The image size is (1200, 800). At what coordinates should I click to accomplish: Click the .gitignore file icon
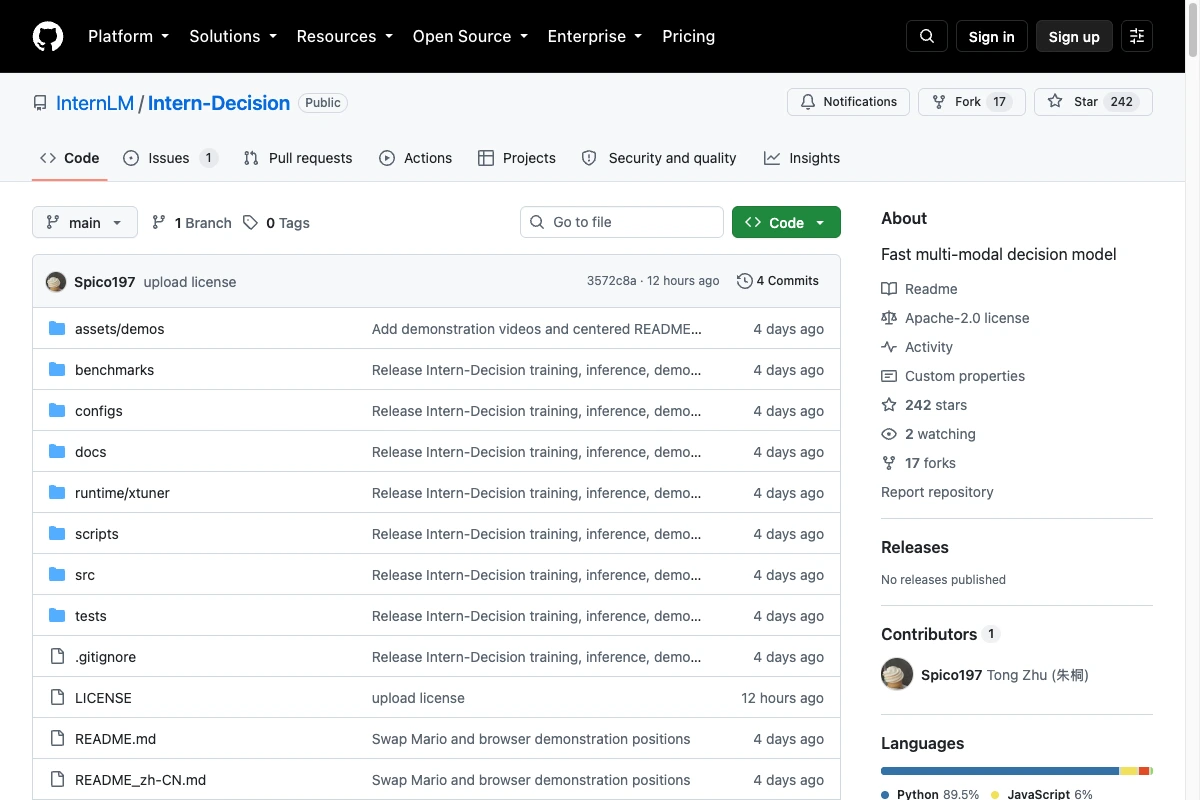point(57,656)
